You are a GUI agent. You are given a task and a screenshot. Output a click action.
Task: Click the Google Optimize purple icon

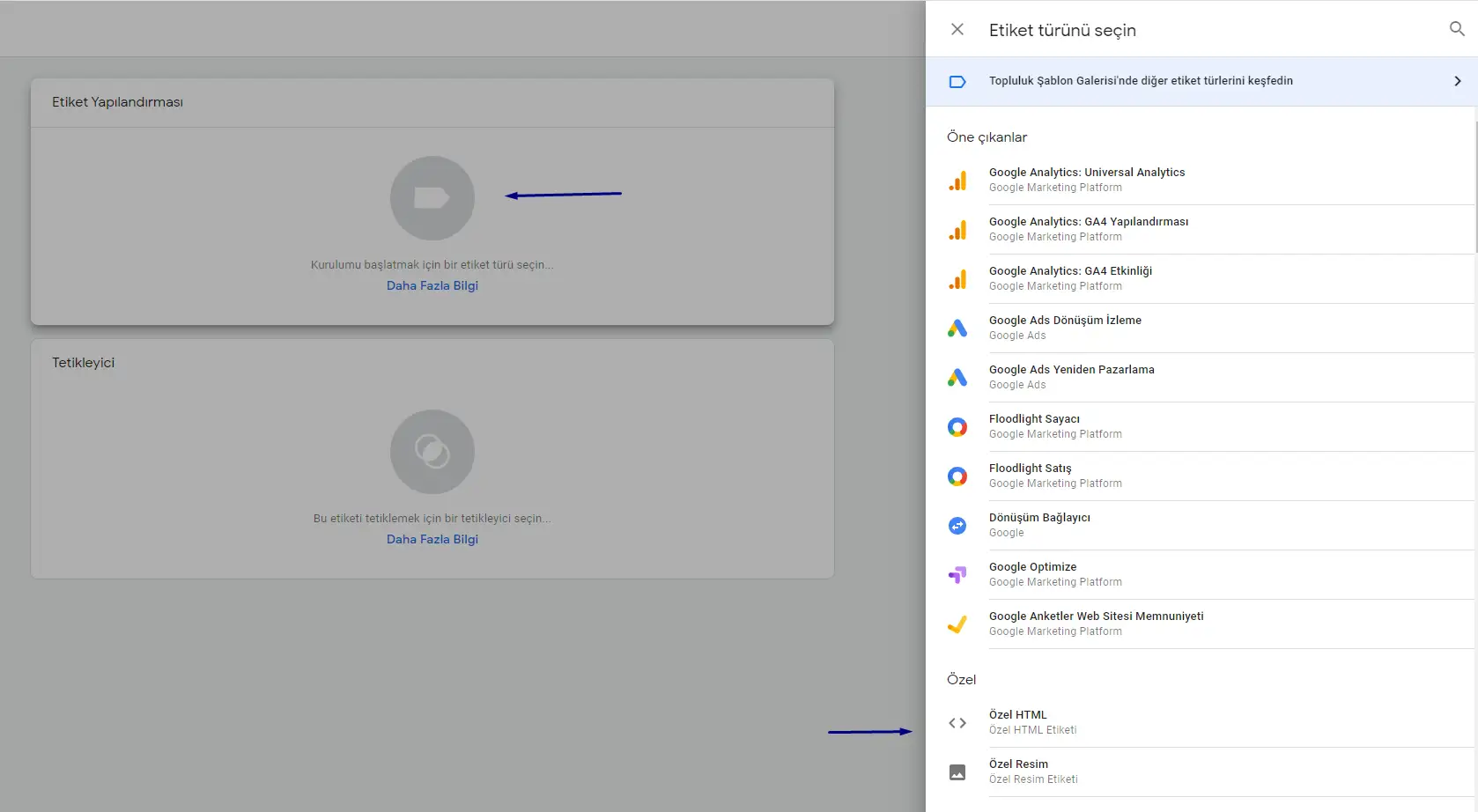[x=957, y=575]
